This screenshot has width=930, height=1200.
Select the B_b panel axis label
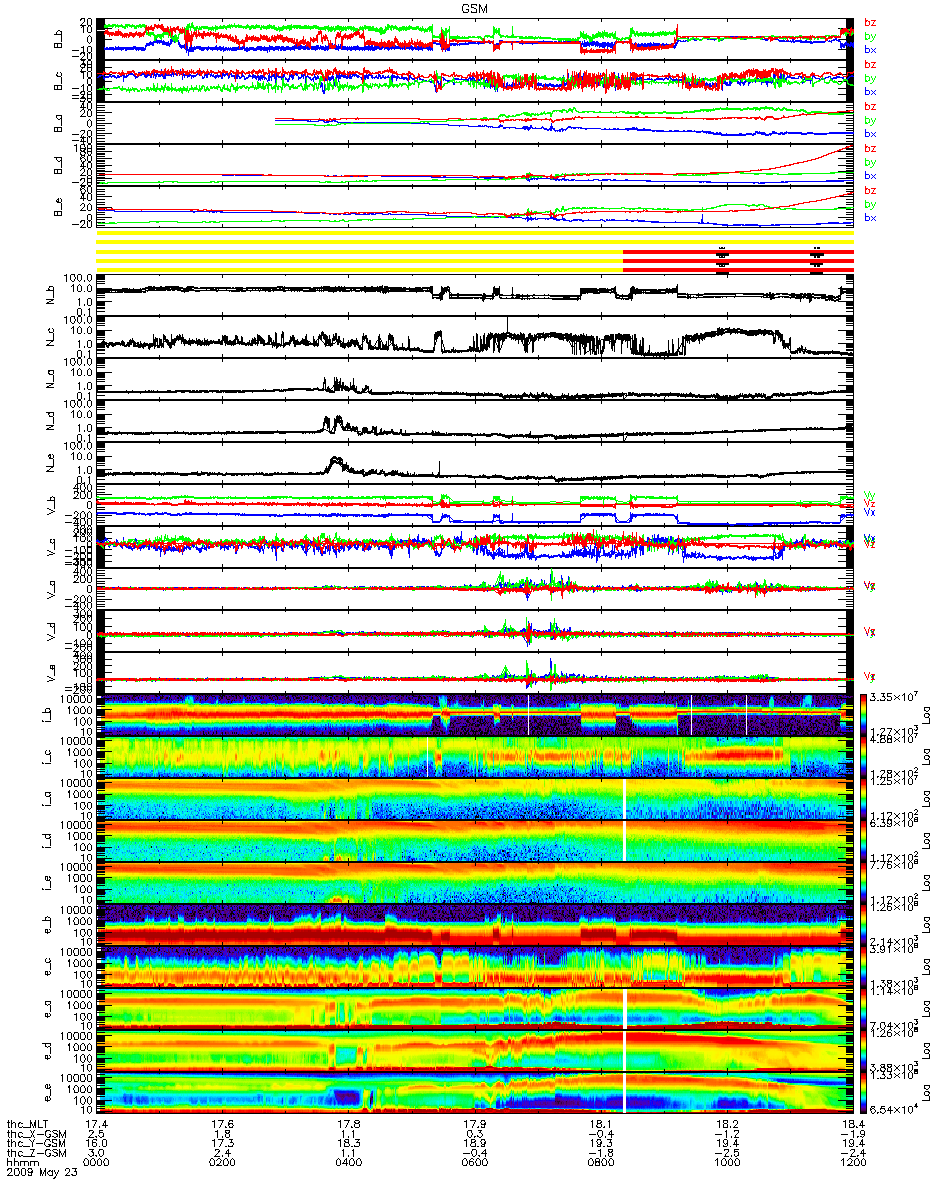tap(59, 38)
